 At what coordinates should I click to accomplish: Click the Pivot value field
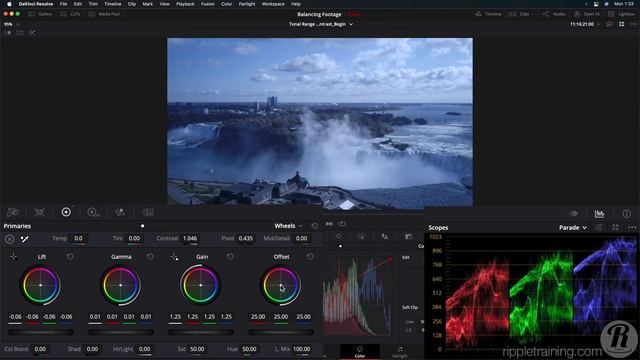tap(245, 238)
